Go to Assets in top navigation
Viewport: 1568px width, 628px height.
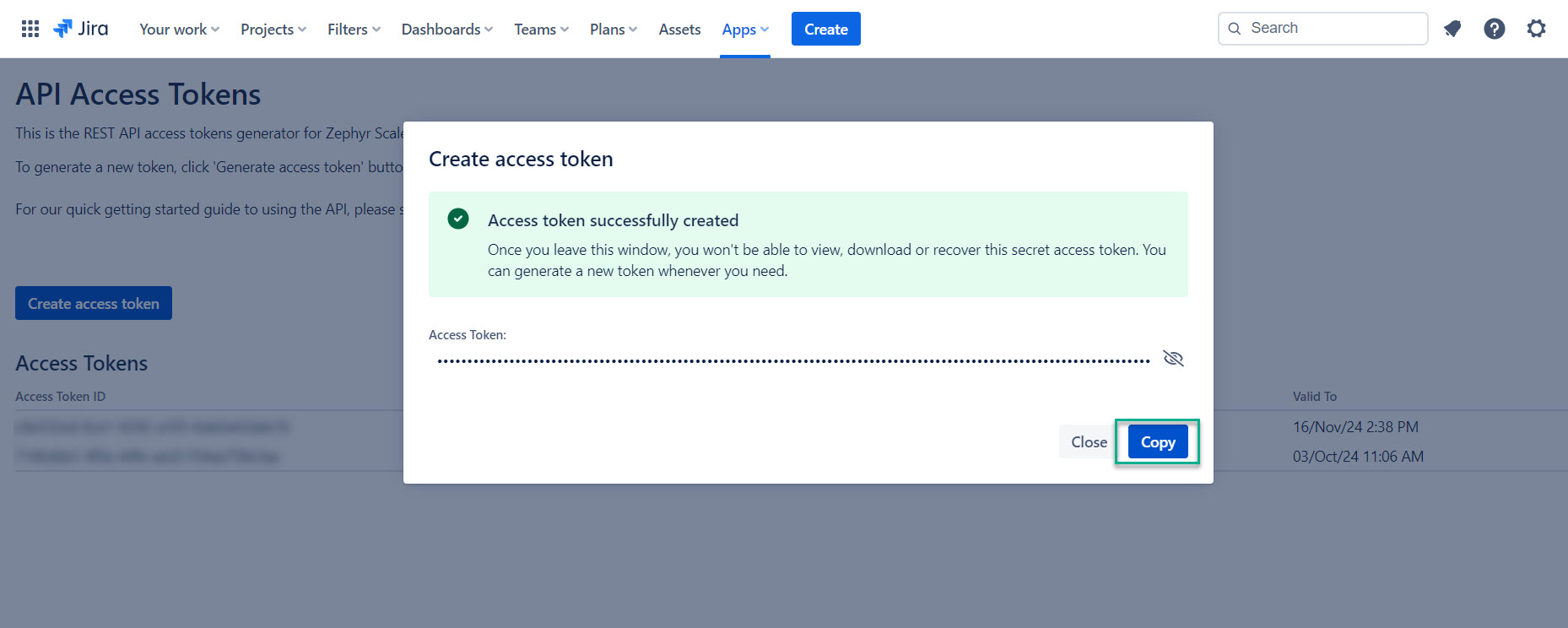coord(680,30)
